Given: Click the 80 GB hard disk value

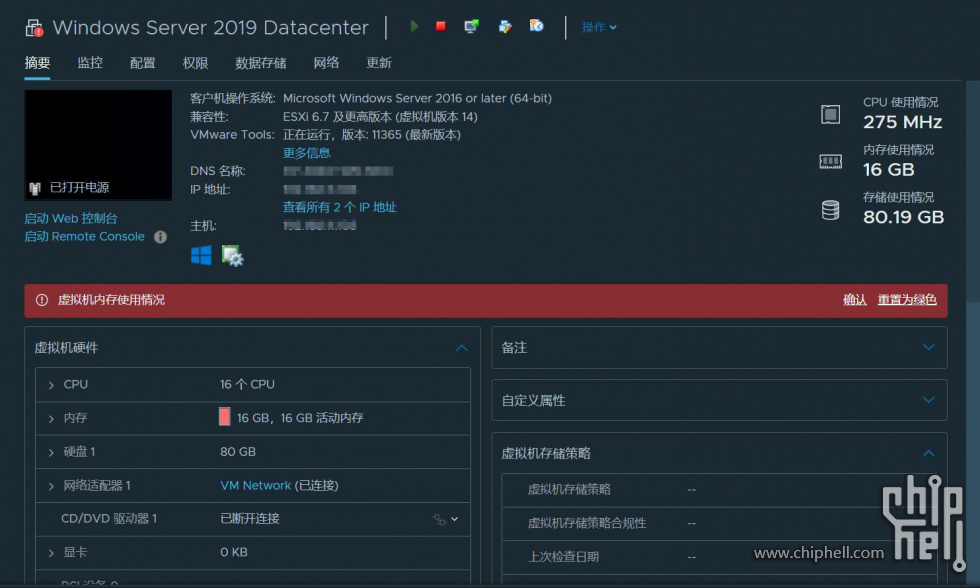Looking at the screenshot, I should 238,452.
